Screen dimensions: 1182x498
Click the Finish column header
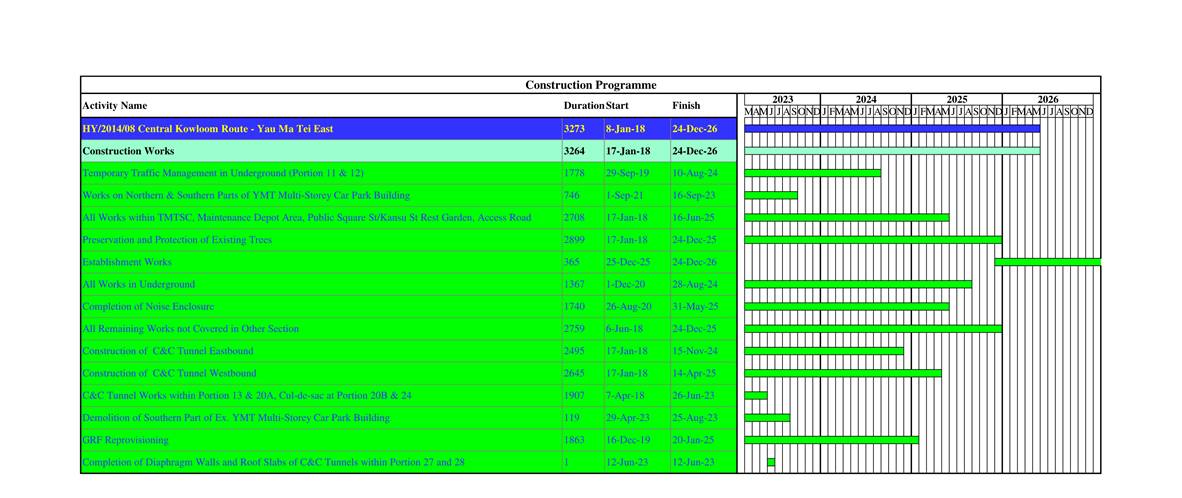click(686, 105)
